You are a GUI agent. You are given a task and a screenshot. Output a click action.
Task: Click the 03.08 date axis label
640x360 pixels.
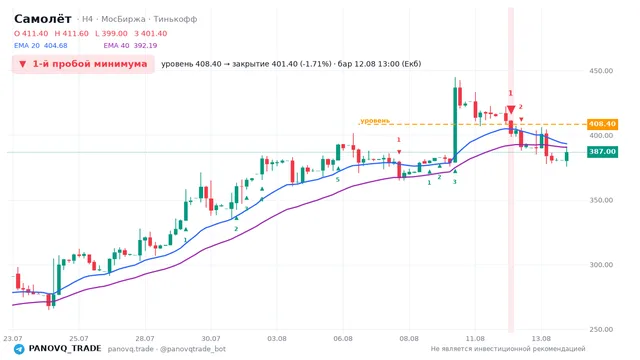pos(277,338)
